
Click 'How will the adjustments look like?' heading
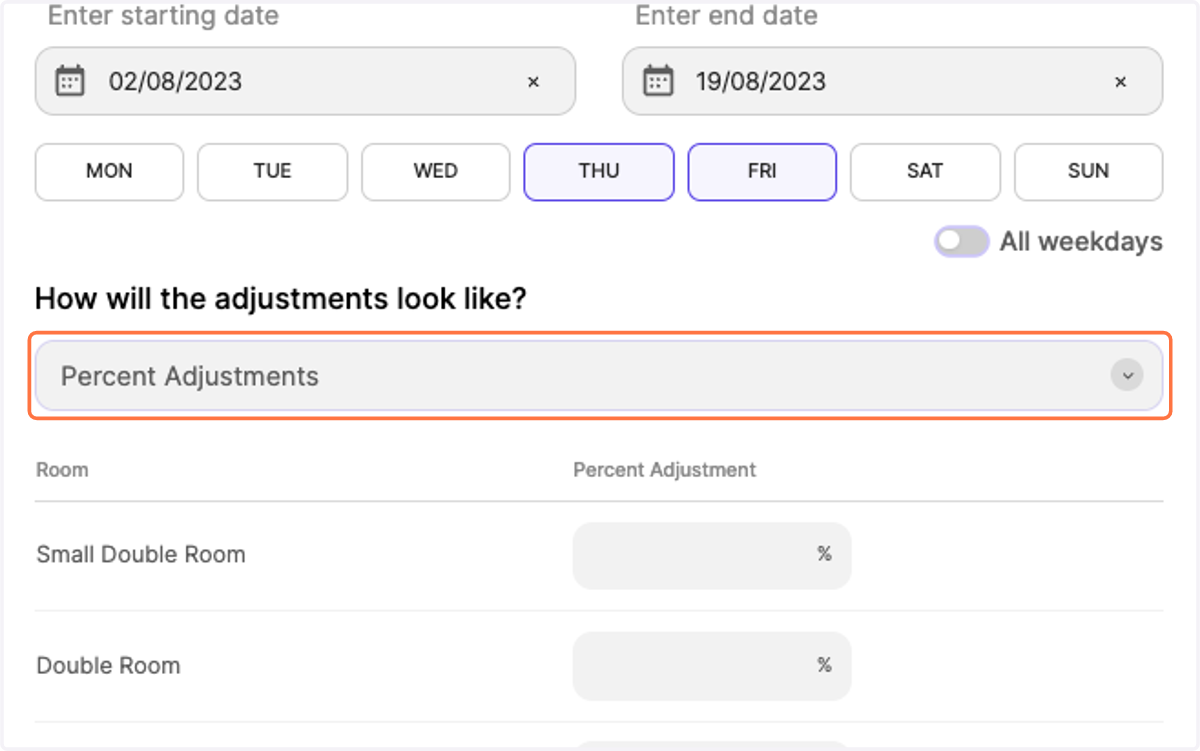click(280, 298)
